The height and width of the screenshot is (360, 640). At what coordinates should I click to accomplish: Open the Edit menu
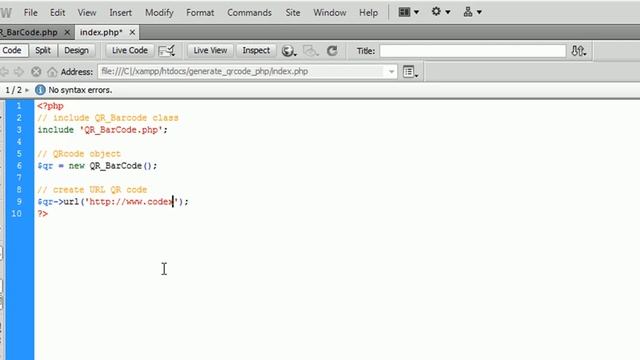point(58,13)
